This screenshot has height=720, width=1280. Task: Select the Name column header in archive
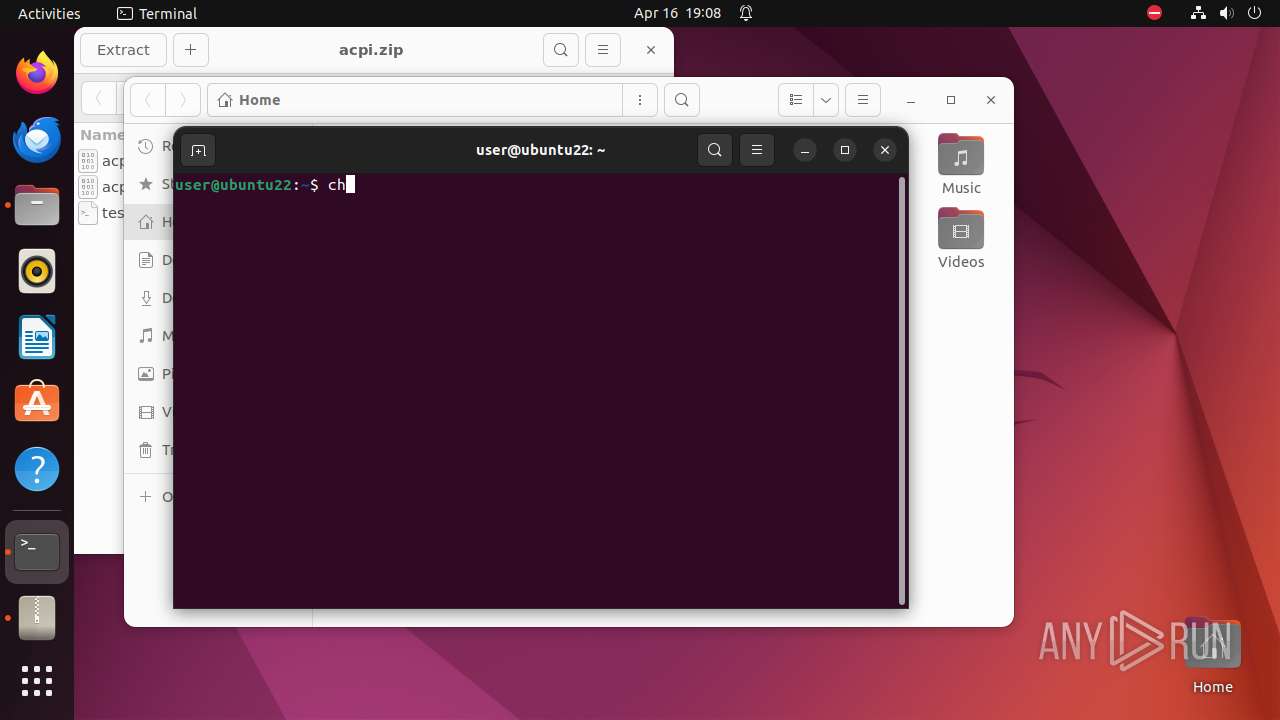[x=102, y=134]
